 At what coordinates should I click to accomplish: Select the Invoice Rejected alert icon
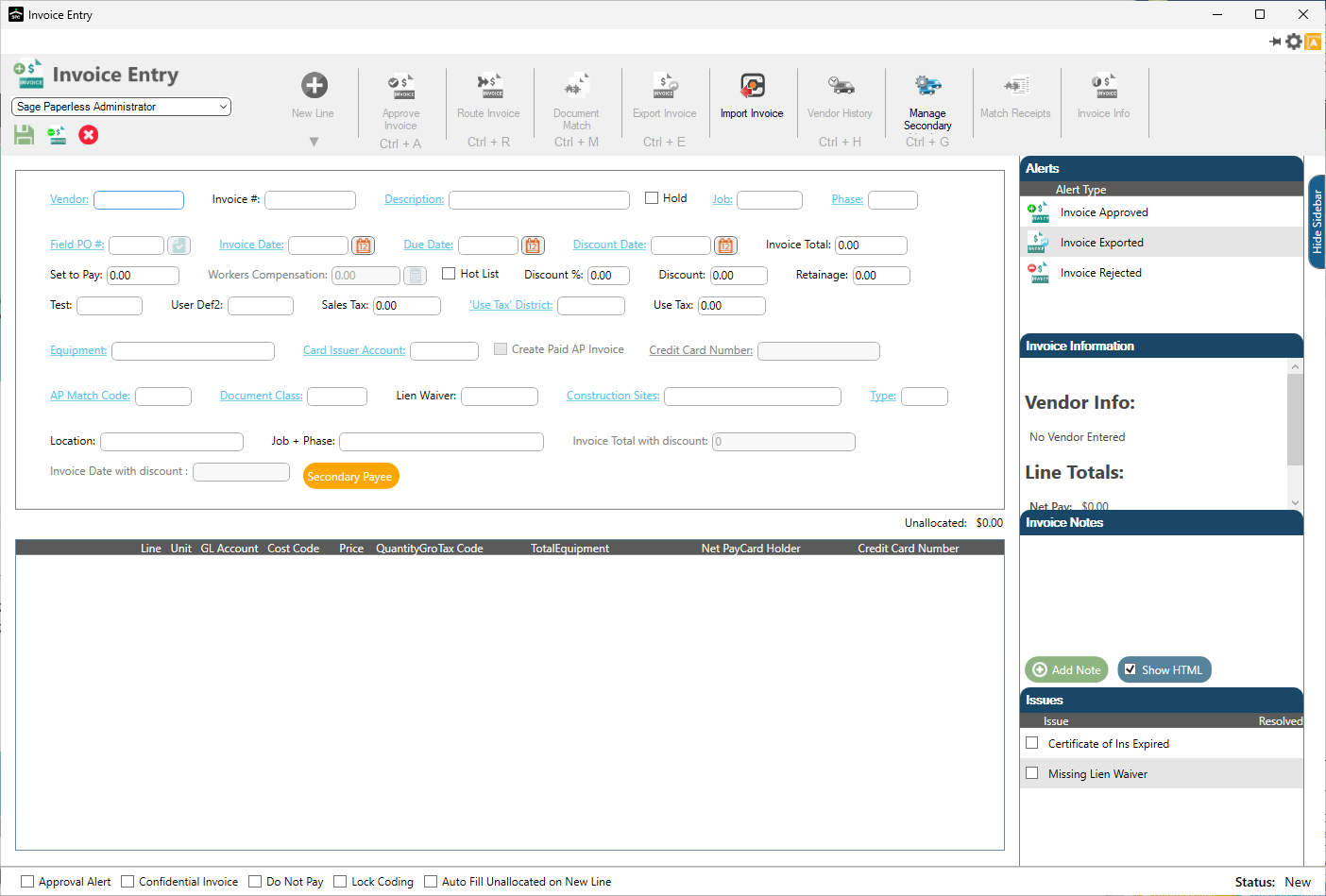click(x=1038, y=273)
